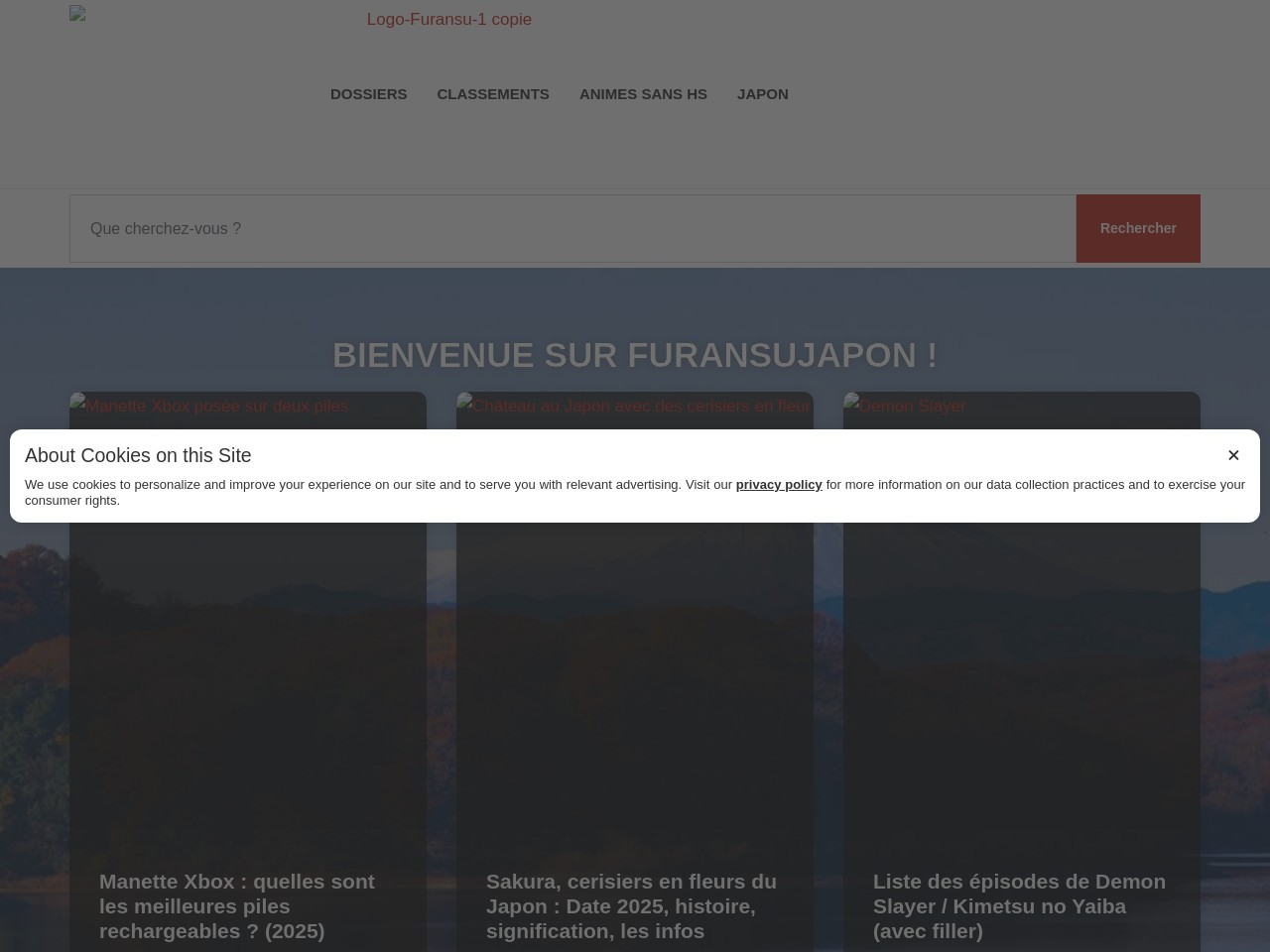
Task: Open the Sakura cerisiers en fleurs article
Action: (631, 906)
